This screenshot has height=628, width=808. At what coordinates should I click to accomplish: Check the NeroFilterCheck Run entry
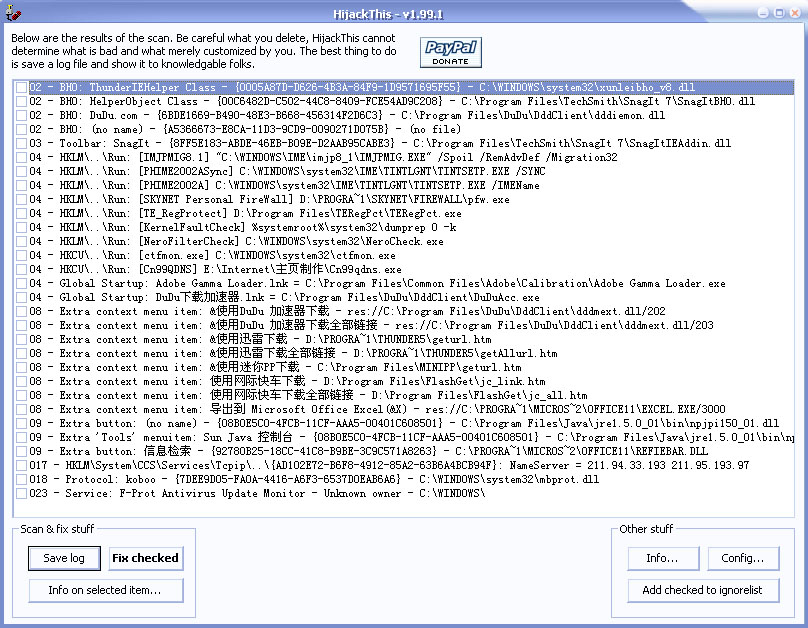(21, 242)
